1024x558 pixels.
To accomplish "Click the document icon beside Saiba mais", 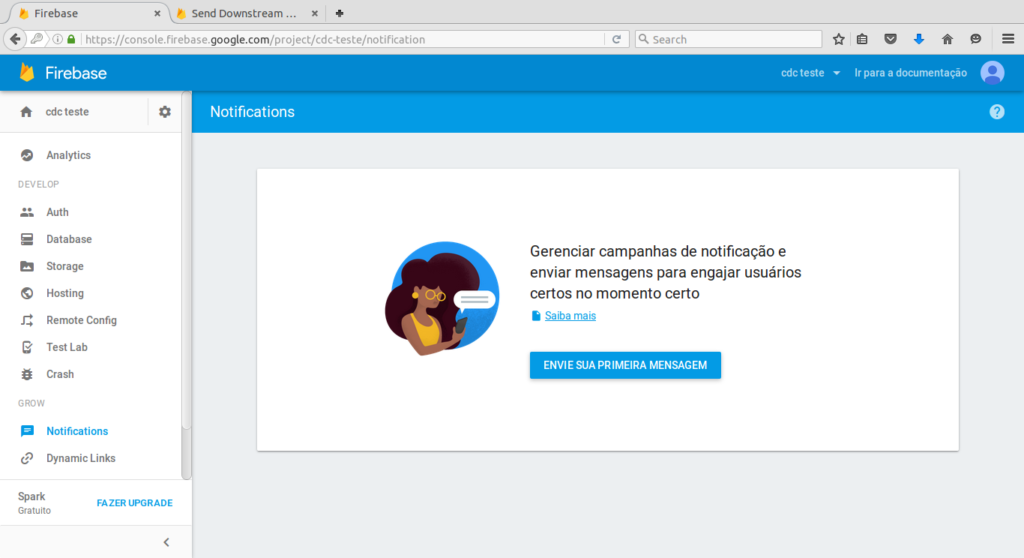I will (536, 316).
